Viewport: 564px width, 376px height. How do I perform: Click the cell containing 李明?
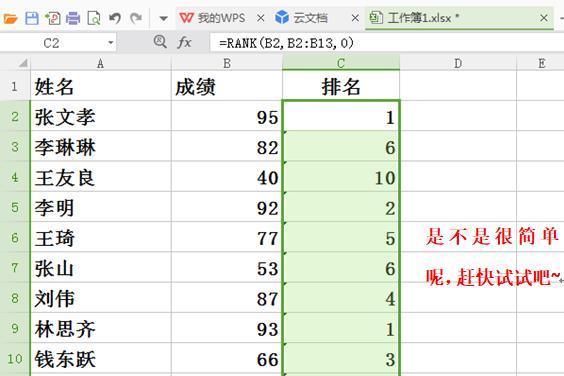(x=101, y=207)
